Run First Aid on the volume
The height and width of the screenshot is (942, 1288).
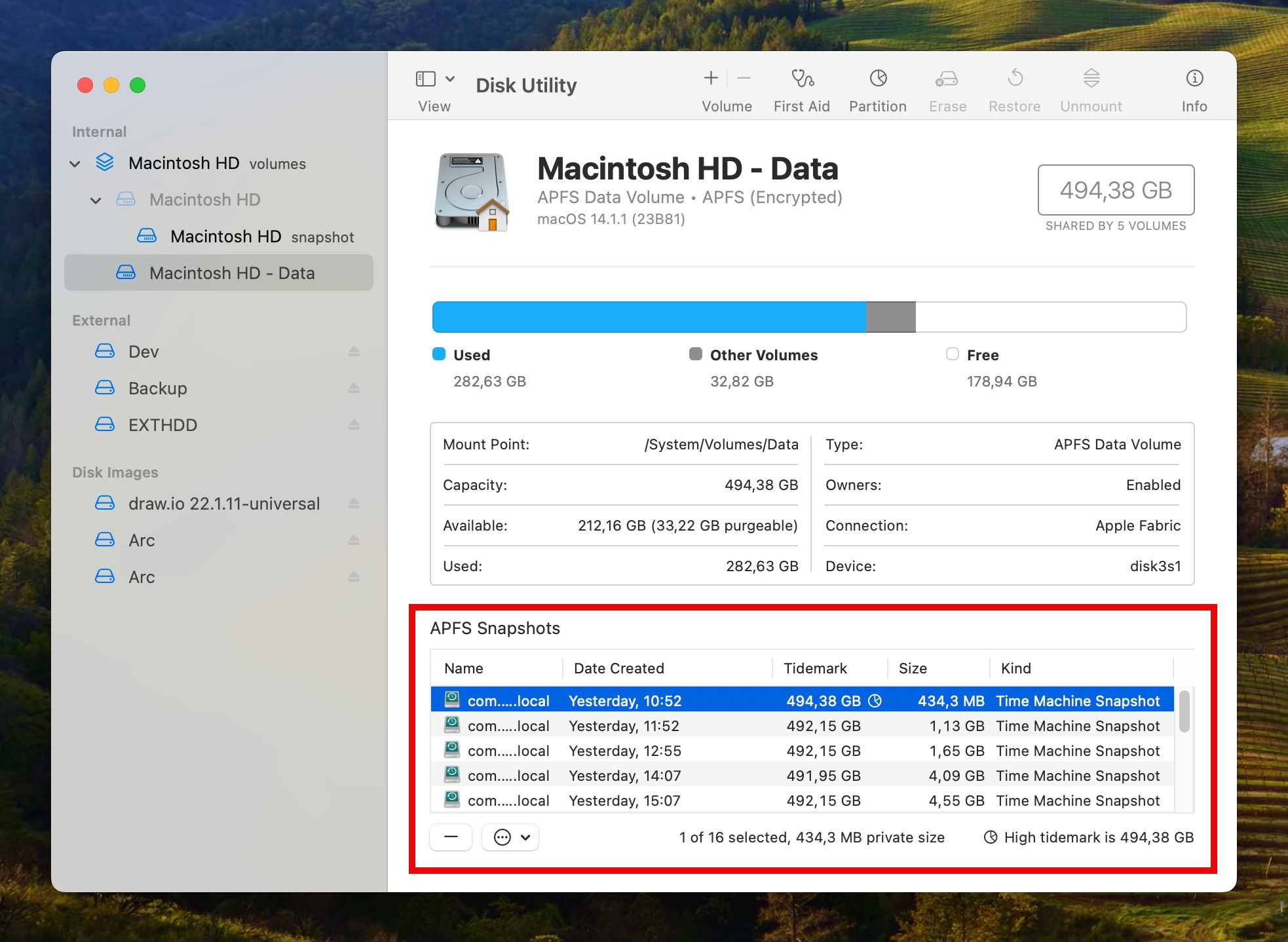coord(802,79)
